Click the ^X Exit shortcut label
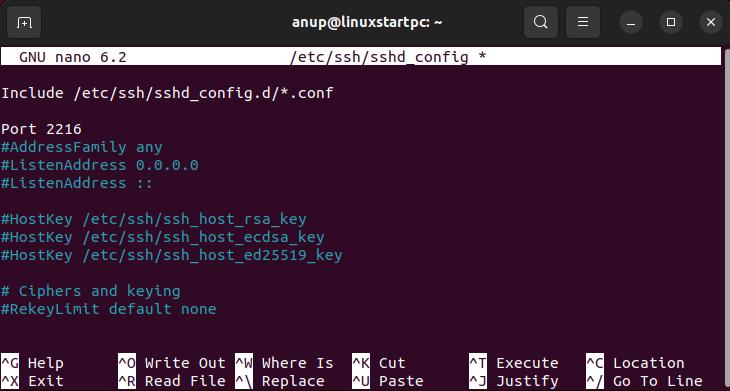Screen dimensions: 730x391 coord(33,381)
